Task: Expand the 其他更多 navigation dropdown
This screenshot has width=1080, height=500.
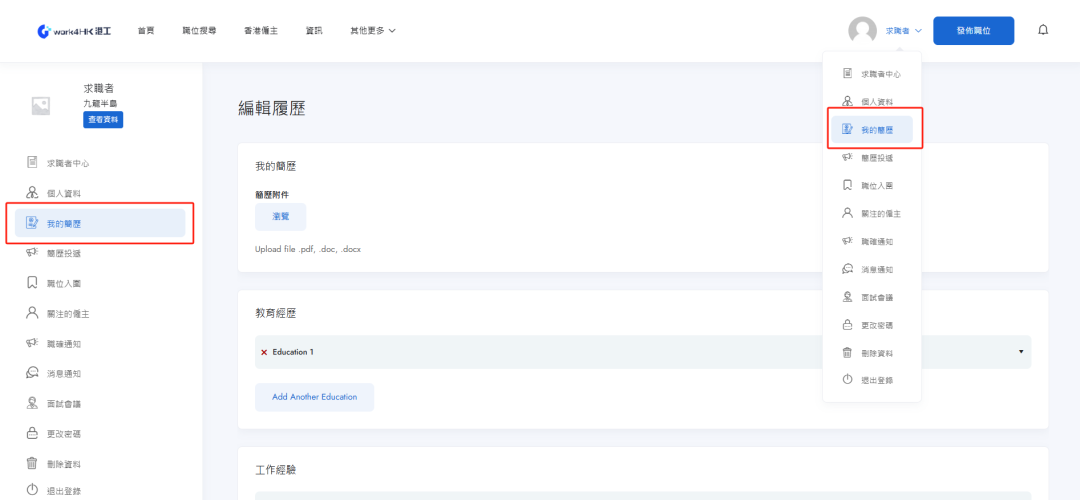Action: [x=373, y=31]
